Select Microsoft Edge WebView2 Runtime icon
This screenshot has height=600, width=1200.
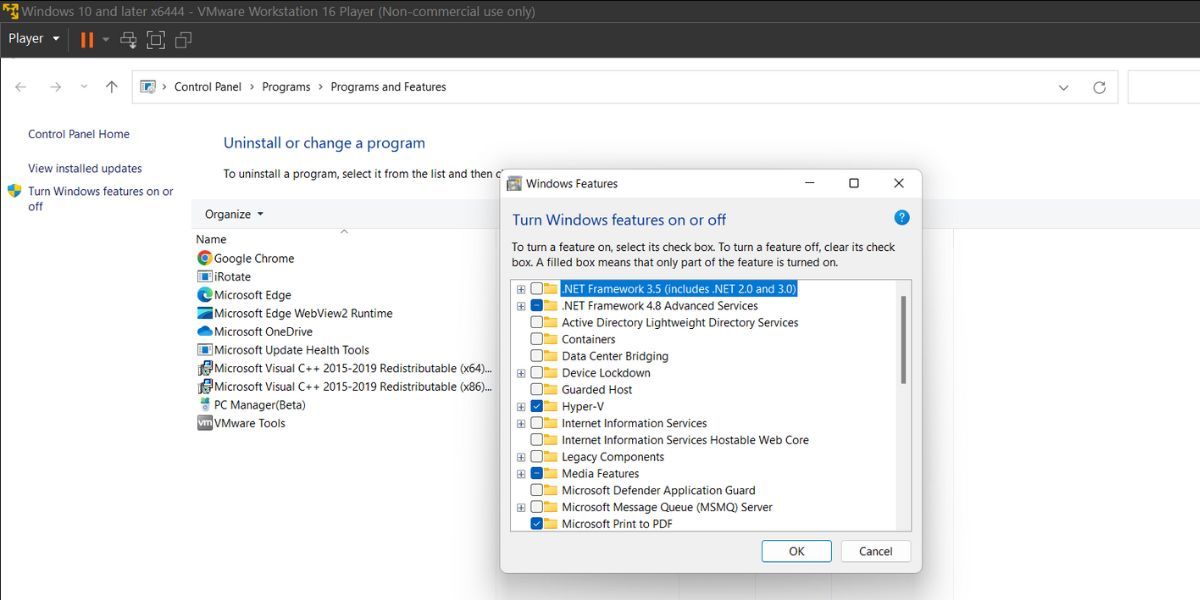click(x=205, y=313)
